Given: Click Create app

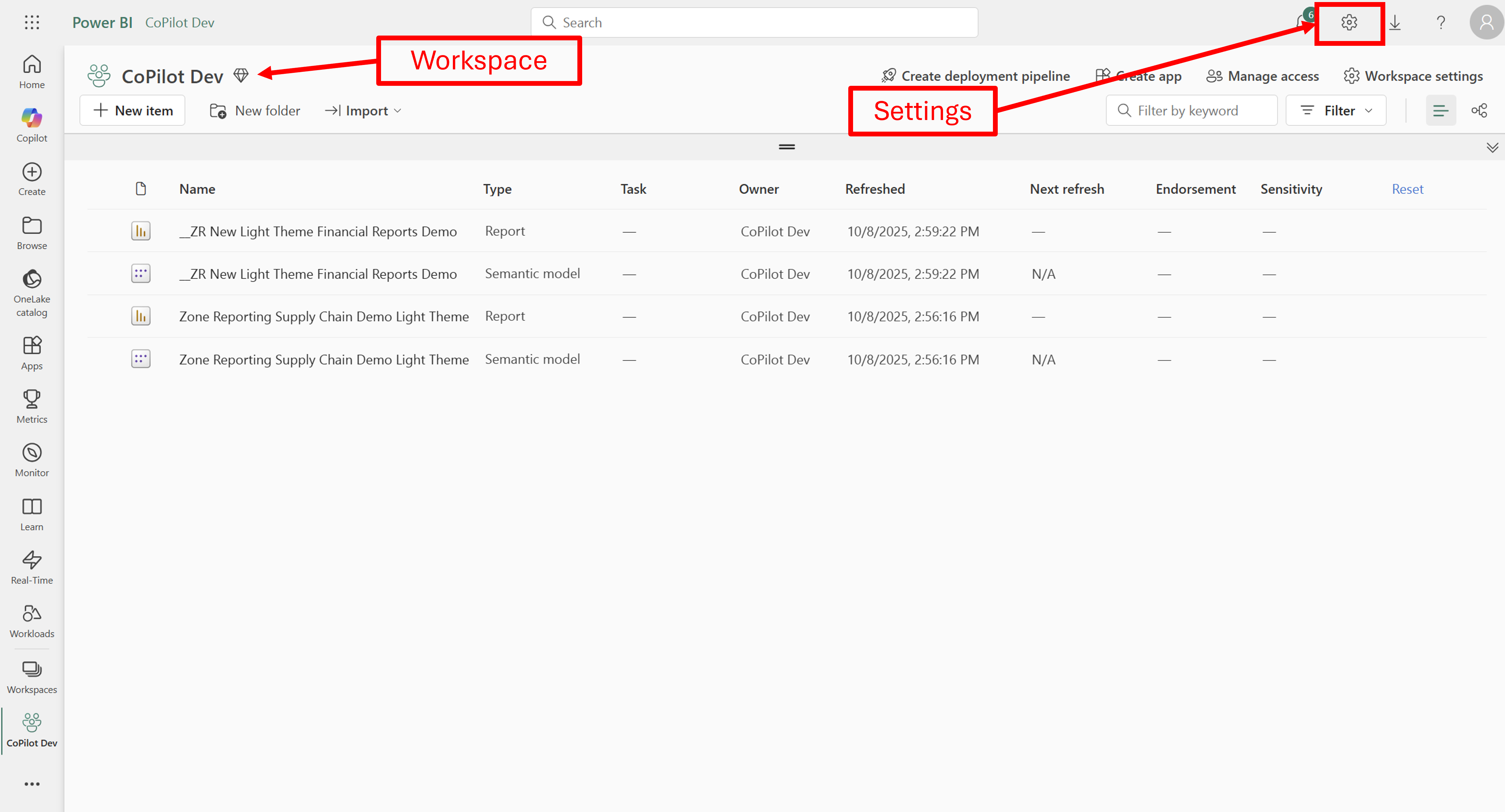Looking at the screenshot, I should [1138, 76].
